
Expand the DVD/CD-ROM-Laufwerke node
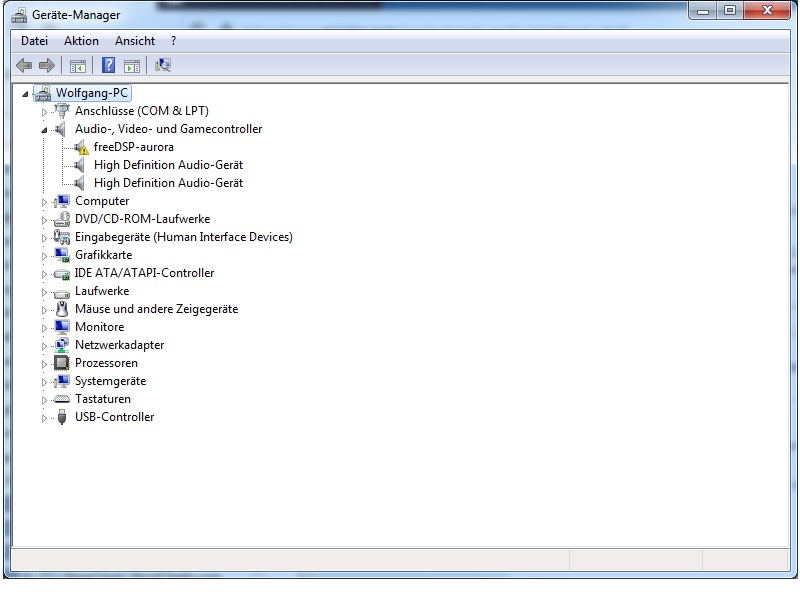coord(44,220)
